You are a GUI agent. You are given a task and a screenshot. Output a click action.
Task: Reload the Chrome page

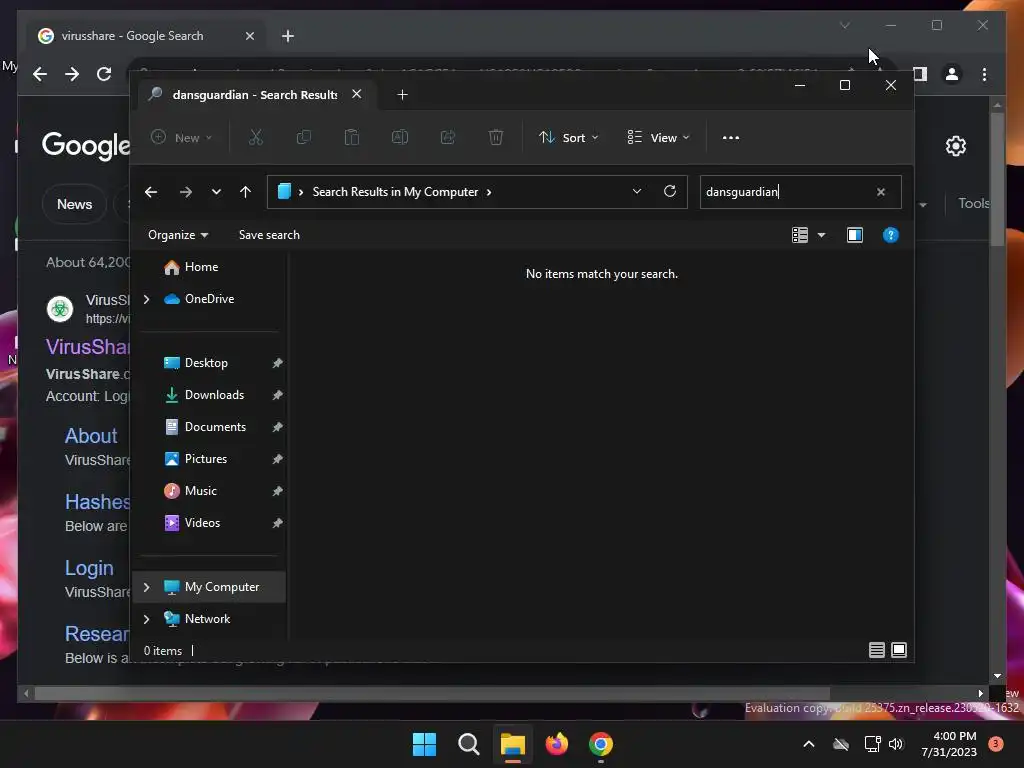[x=104, y=74]
